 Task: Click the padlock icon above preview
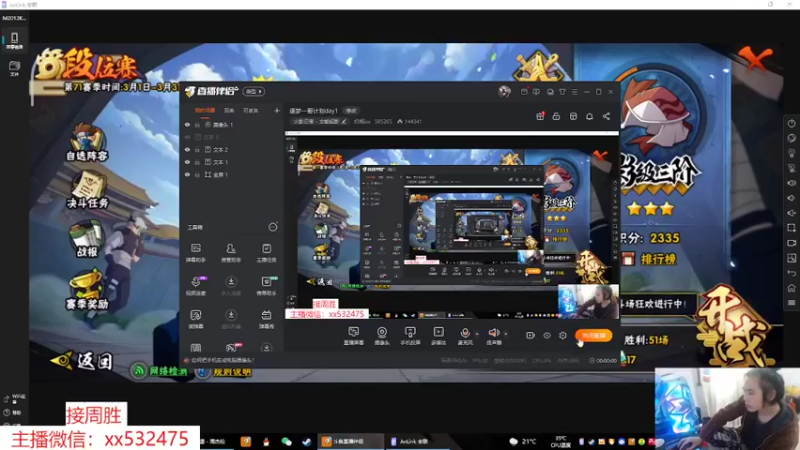point(556,116)
